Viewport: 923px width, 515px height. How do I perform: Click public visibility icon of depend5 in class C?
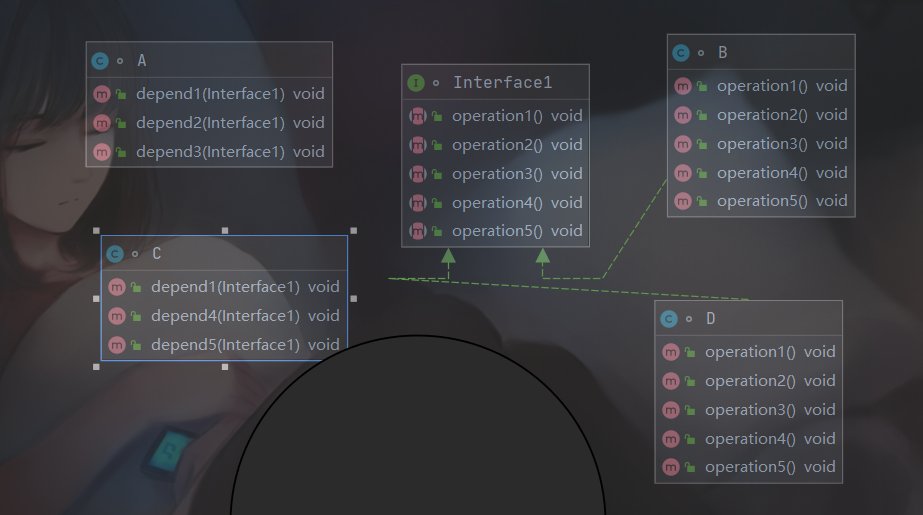[x=136, y=345]
